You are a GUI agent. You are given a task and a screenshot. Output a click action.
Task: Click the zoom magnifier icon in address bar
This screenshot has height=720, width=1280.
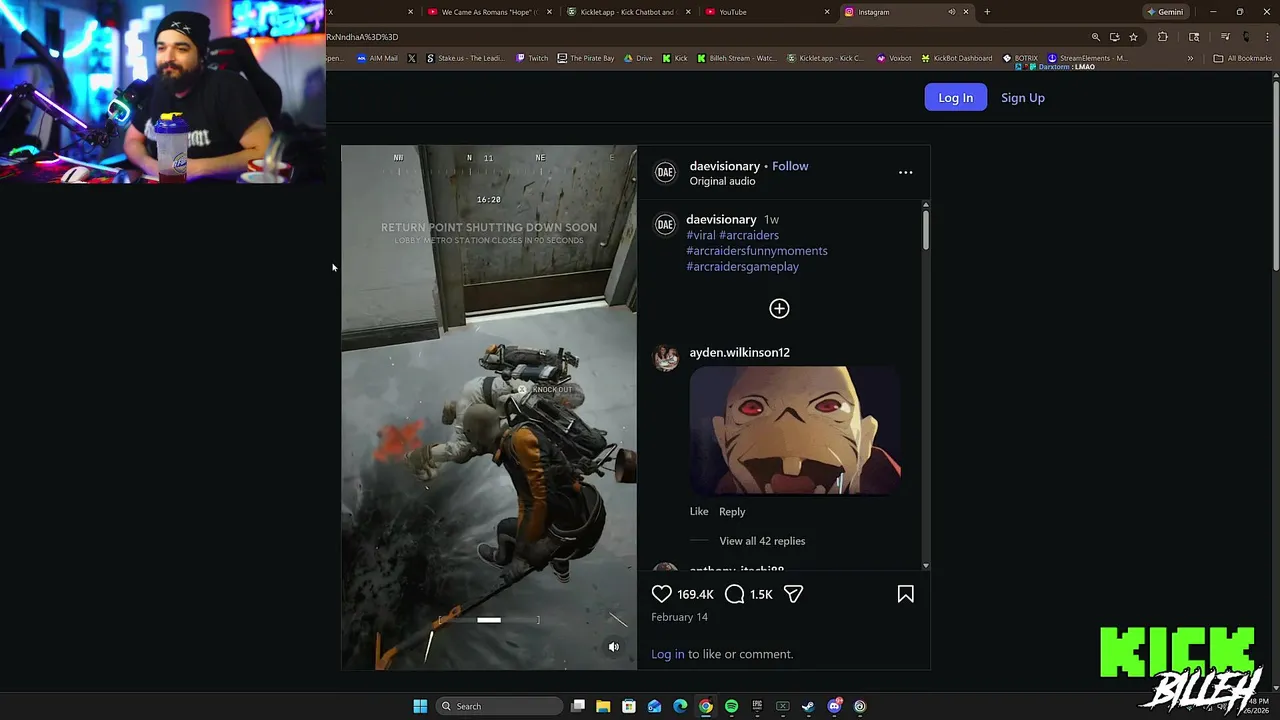1095,37
